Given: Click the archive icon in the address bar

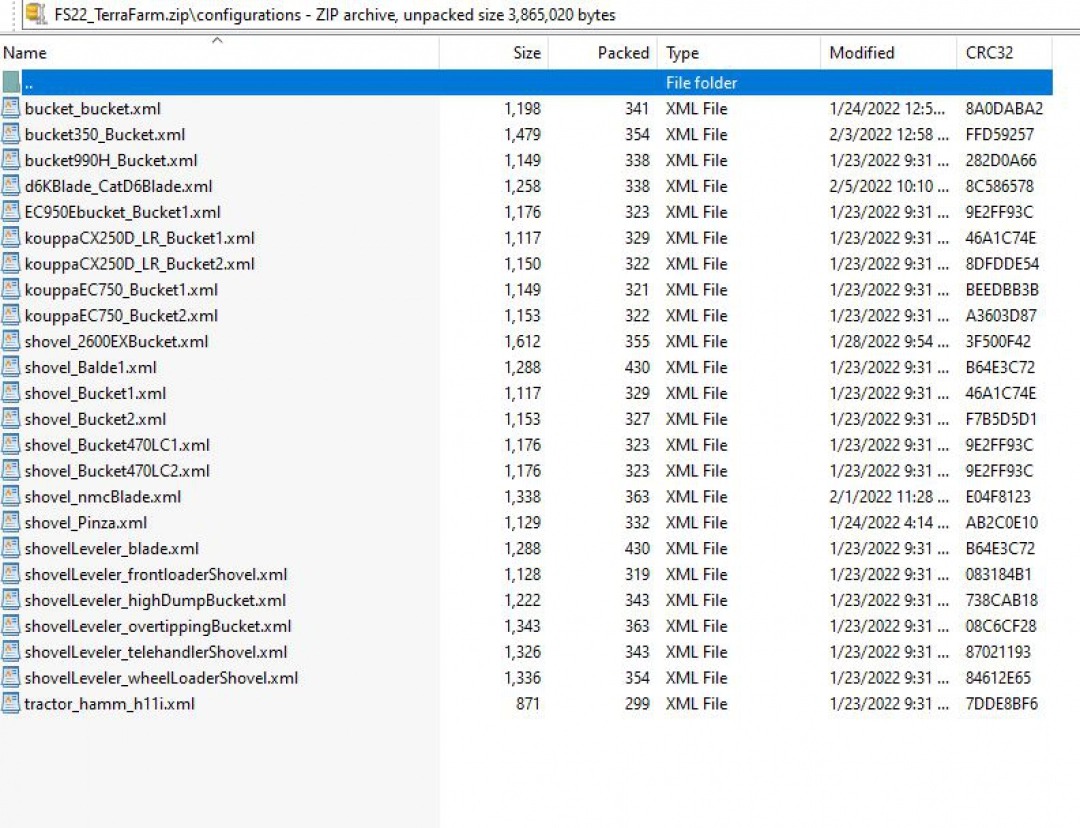Looking at the screenshot, I should click(35, 14).
